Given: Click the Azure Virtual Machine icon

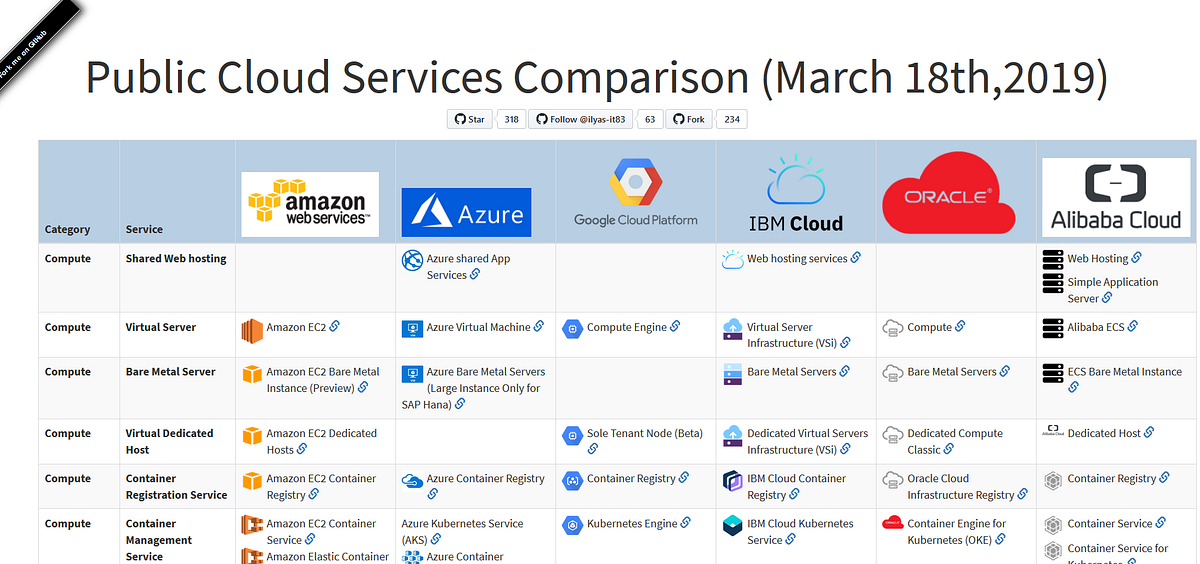Looking at the screenshot, I should click(x=412, y=327).
